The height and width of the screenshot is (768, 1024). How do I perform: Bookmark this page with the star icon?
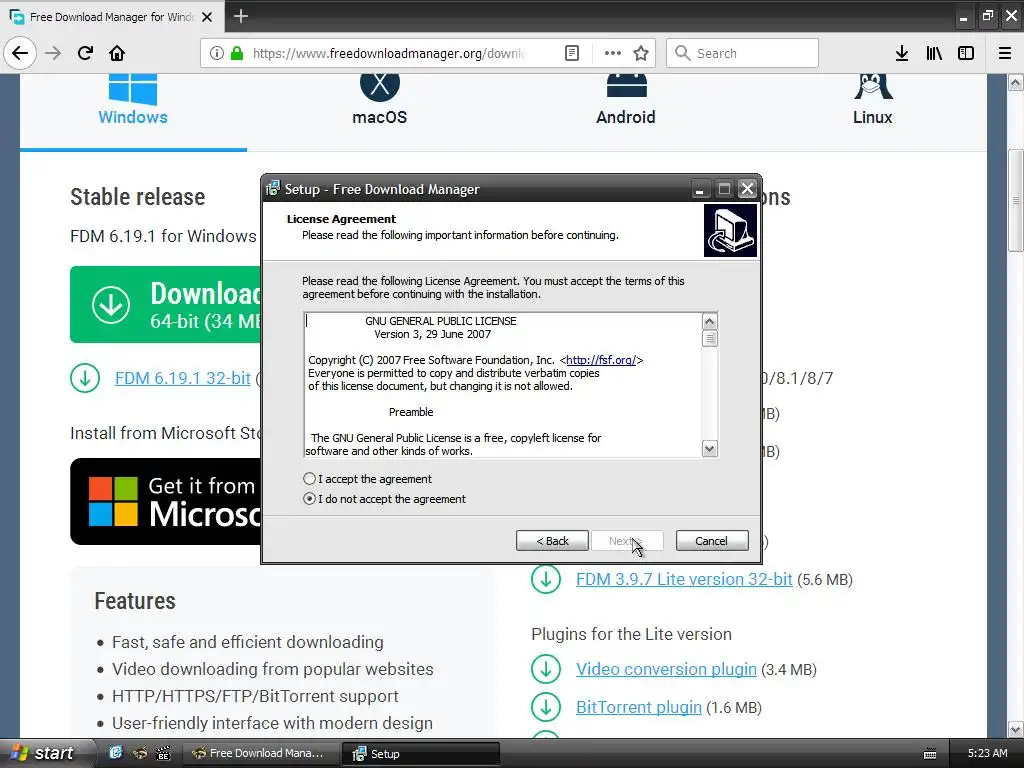tap(641, 53)
